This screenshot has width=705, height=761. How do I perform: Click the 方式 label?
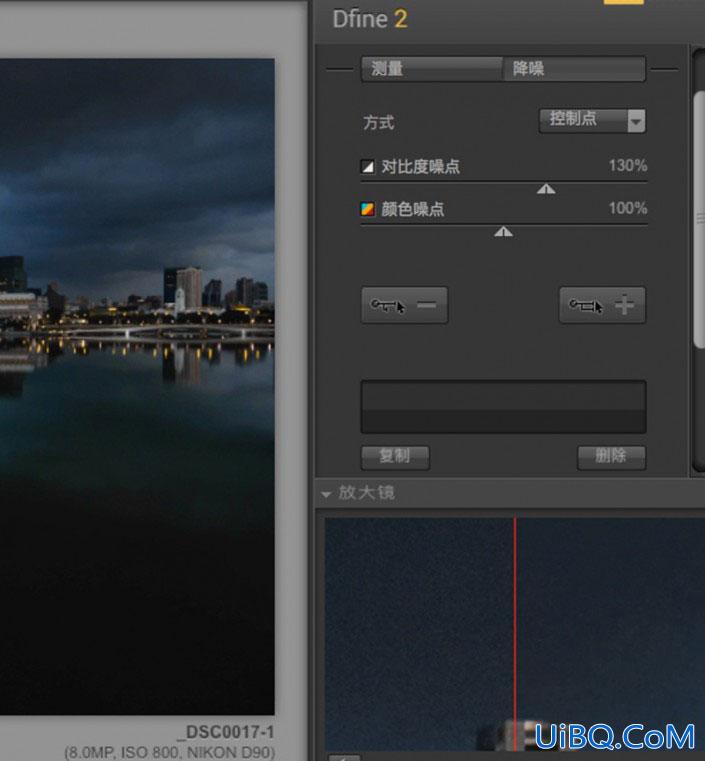click(x=379, y=122)
